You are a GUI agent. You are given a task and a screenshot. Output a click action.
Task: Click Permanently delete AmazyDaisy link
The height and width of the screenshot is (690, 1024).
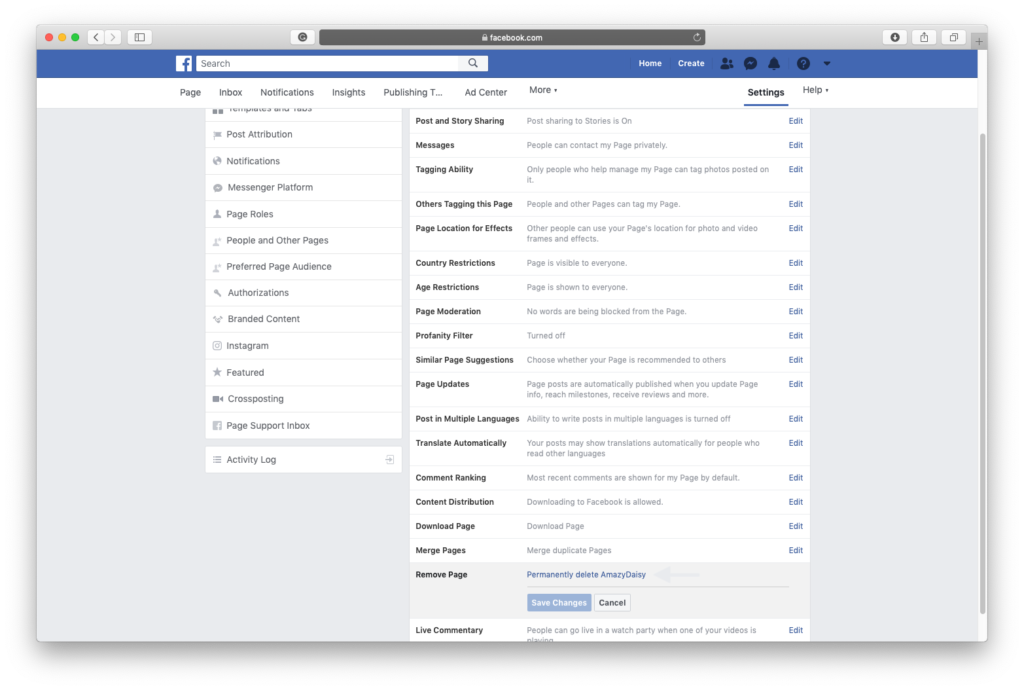(584, 575)
